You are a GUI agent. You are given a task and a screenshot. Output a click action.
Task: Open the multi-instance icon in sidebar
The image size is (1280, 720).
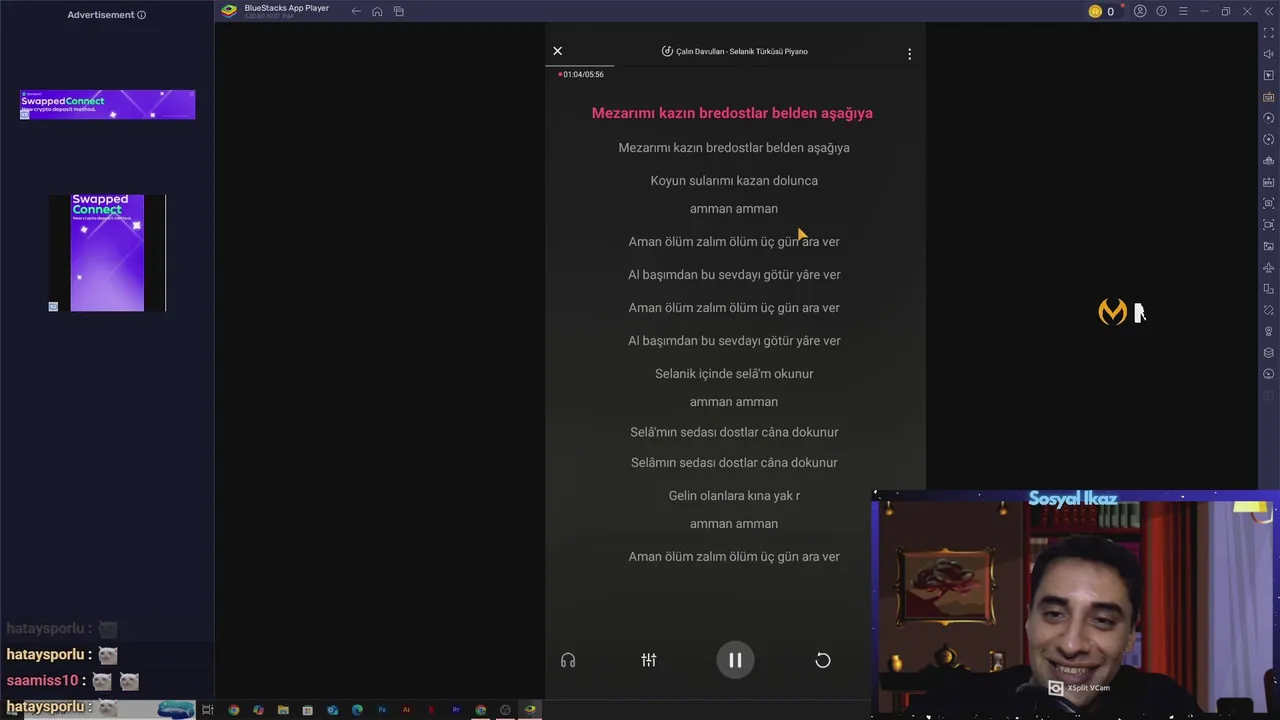tap(1269, 289)
